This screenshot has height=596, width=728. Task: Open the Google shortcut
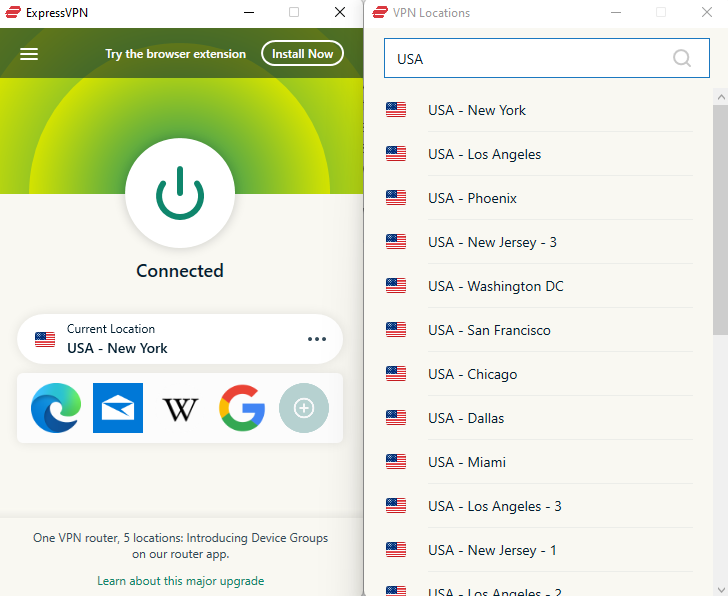click(x=242, y=408)
